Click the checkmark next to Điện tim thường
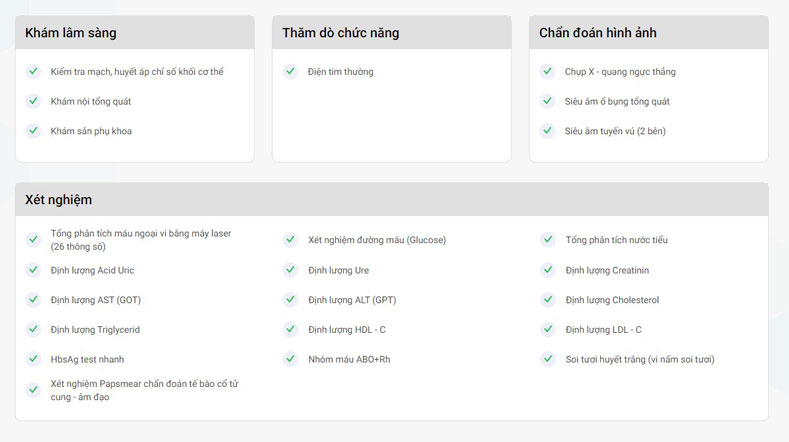 click(x=290, y=71)
